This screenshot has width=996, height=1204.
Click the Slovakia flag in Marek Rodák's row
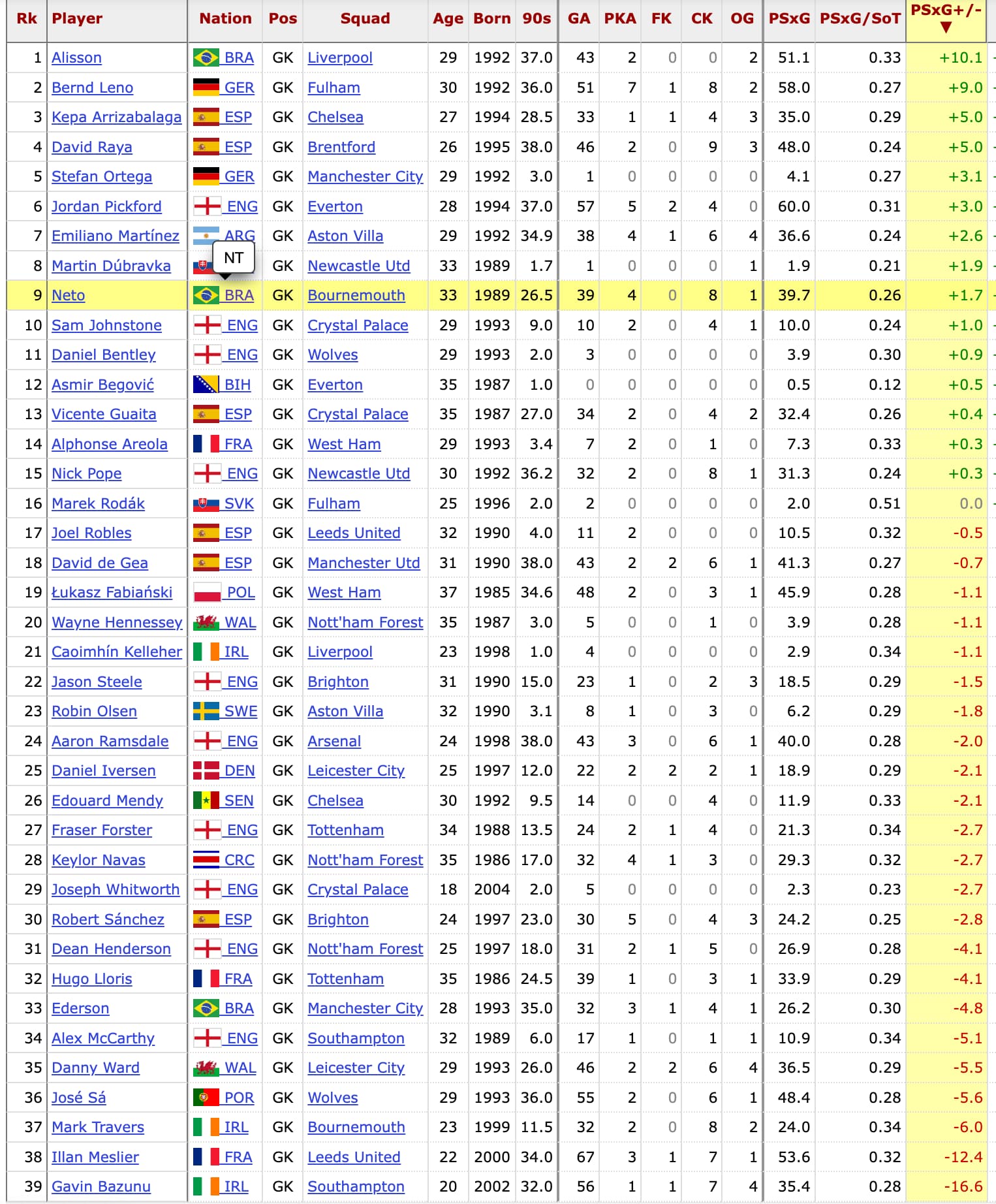click(206, 503)
